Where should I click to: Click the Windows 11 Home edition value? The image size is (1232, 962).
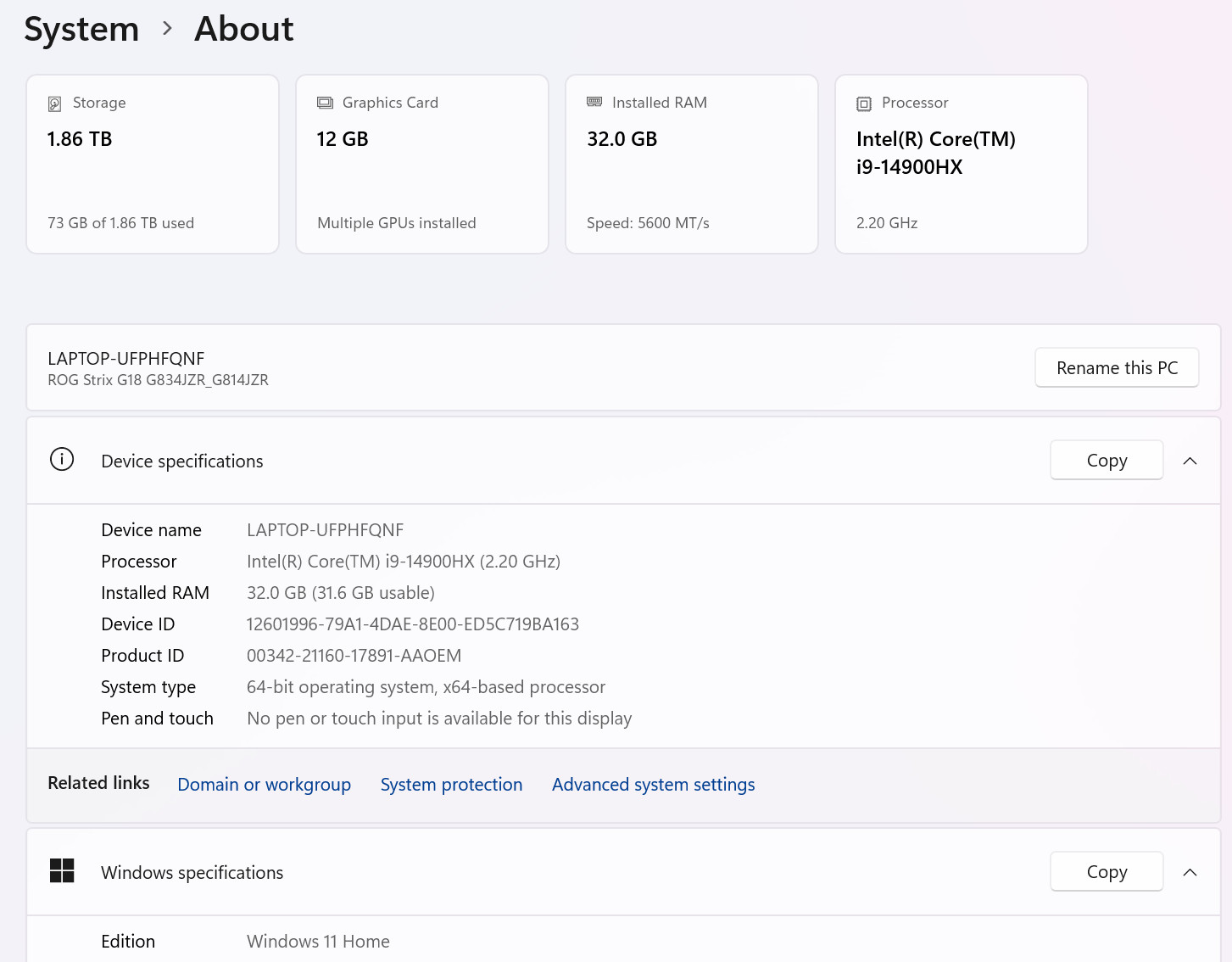(x=318, y=942)
